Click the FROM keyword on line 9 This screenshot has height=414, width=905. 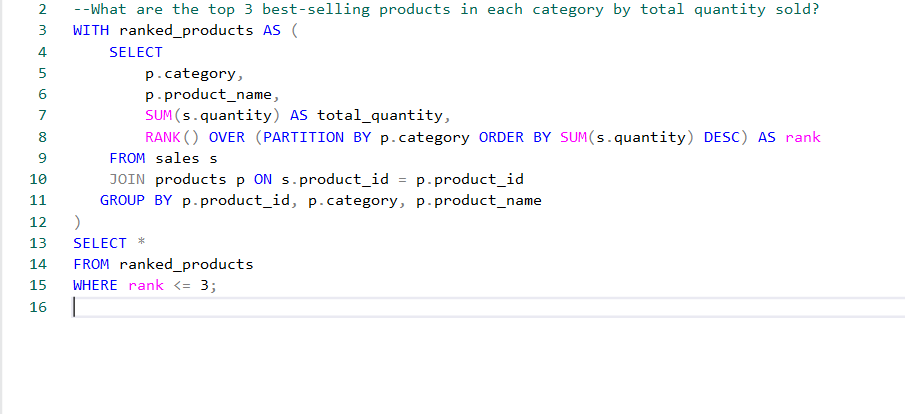click(127, 158)
